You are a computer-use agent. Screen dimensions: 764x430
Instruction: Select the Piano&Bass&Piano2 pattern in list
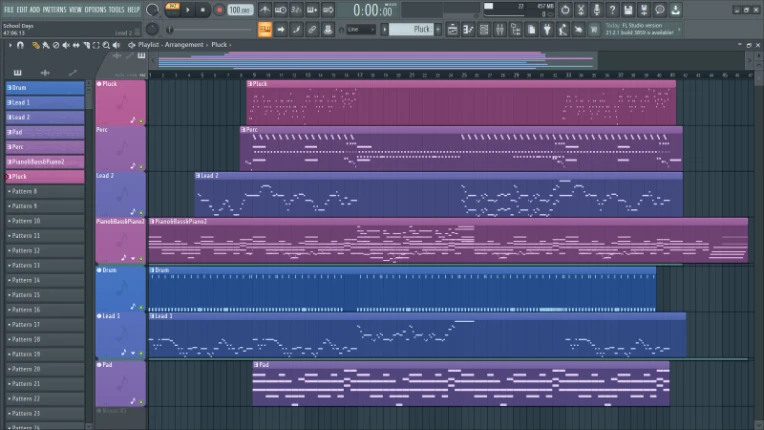pyautogui.click(x=44, y=162)
